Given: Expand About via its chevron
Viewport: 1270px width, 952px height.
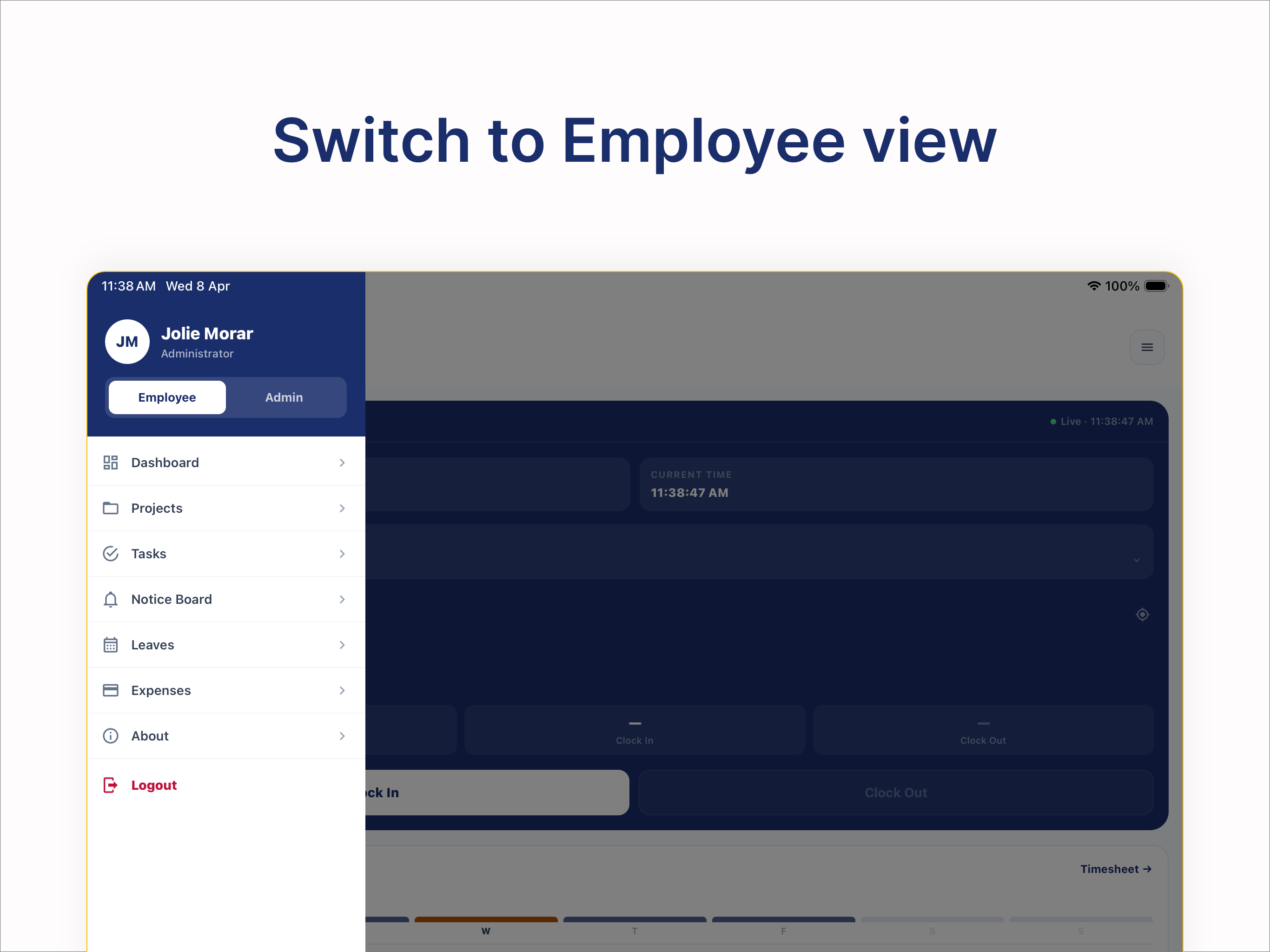Looking at the screenshot, I should point(342,736).
